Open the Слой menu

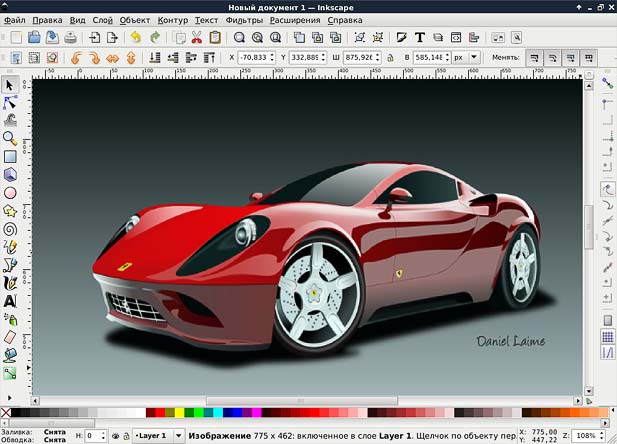tap(103, 20)
